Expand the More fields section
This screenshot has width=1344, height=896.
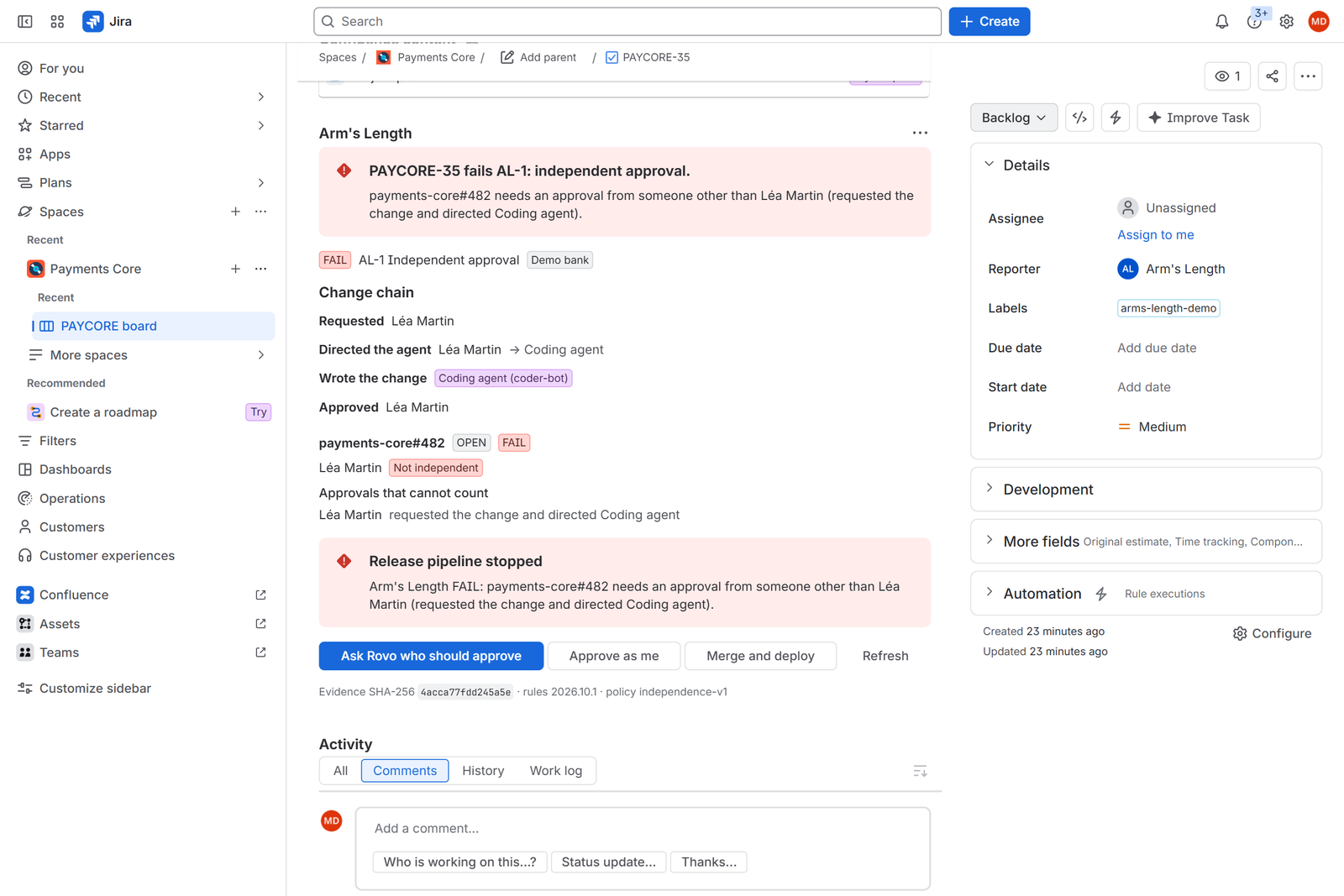point(990,541)
